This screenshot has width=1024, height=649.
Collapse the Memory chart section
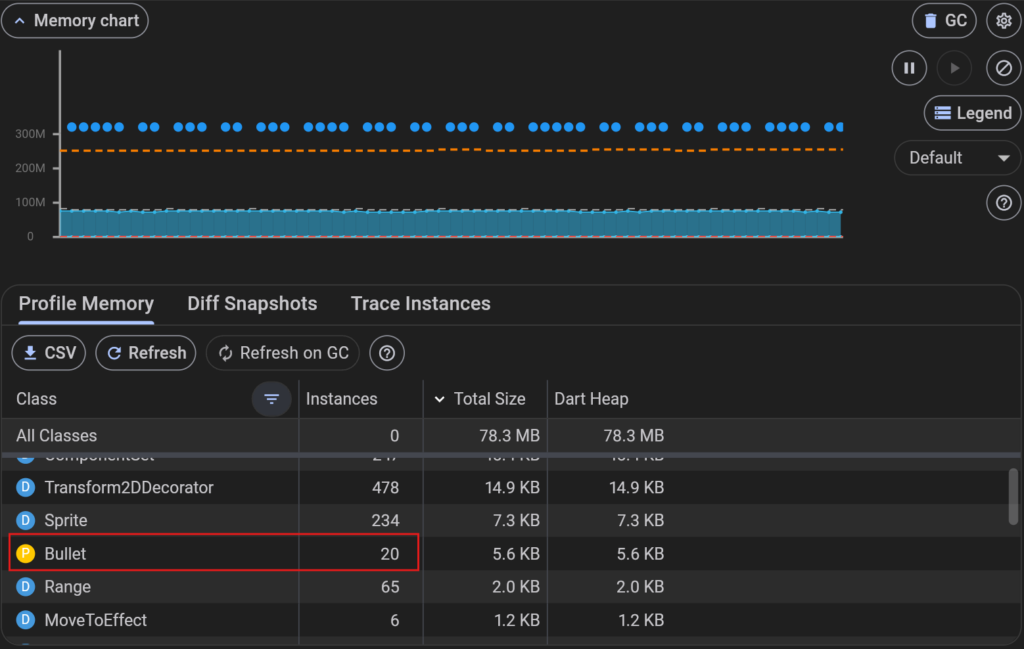(75, 21)
